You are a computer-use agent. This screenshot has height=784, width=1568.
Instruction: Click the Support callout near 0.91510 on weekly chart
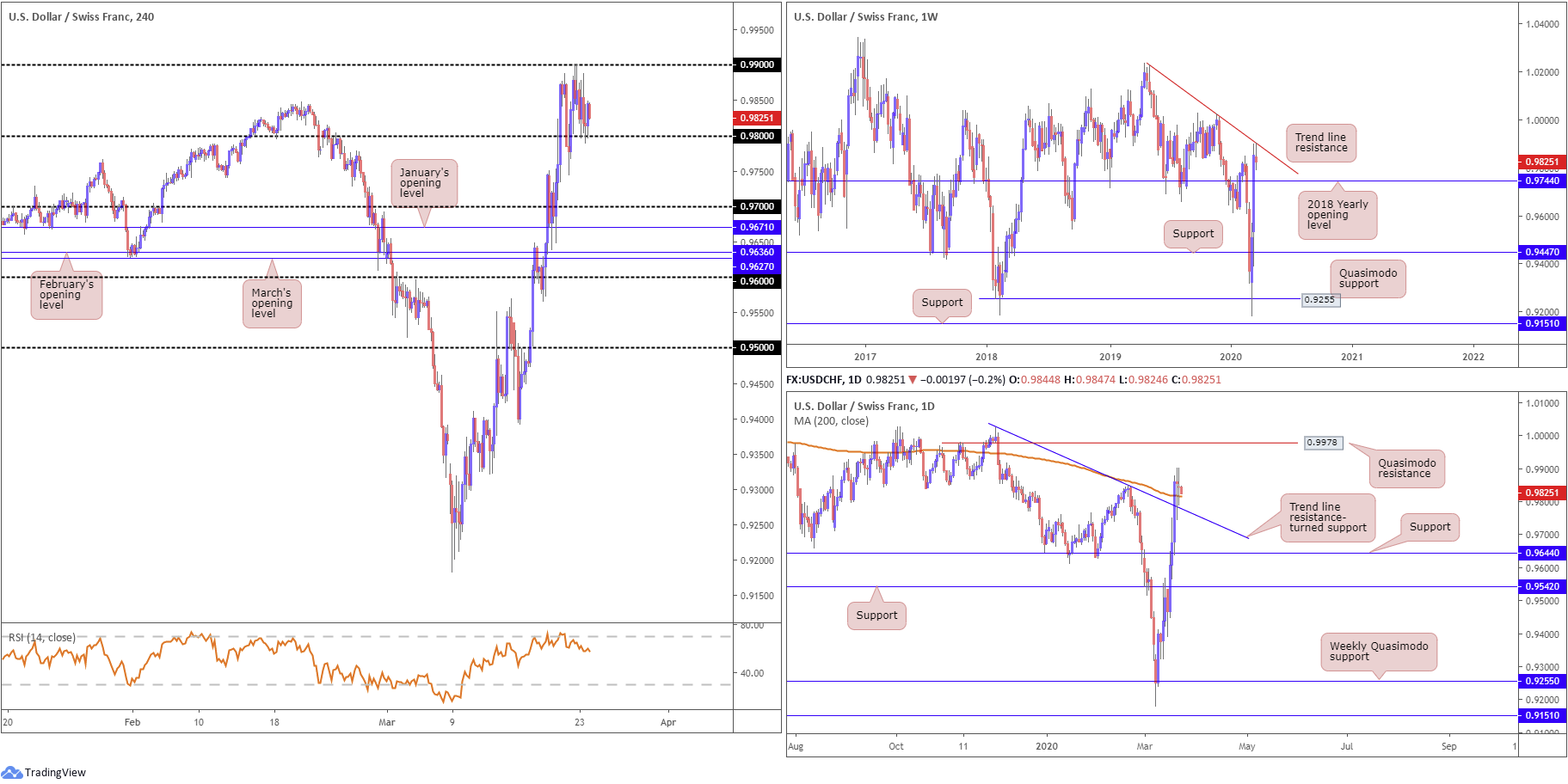[942, 303]
